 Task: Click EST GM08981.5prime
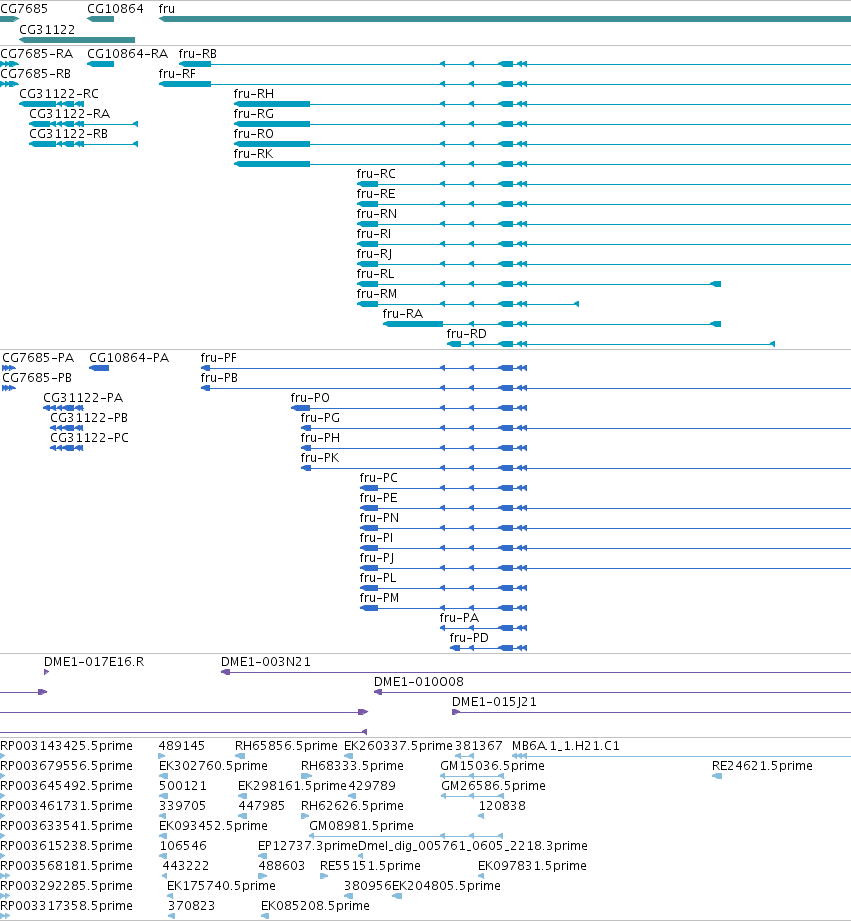(361, 825)
